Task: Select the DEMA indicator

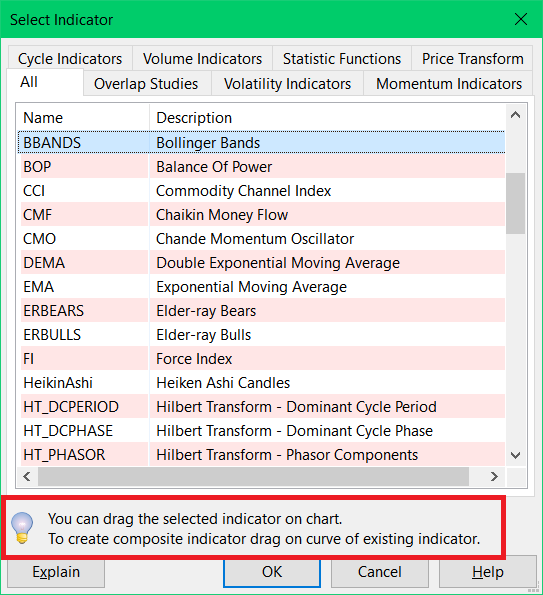Action: [261, 263]
